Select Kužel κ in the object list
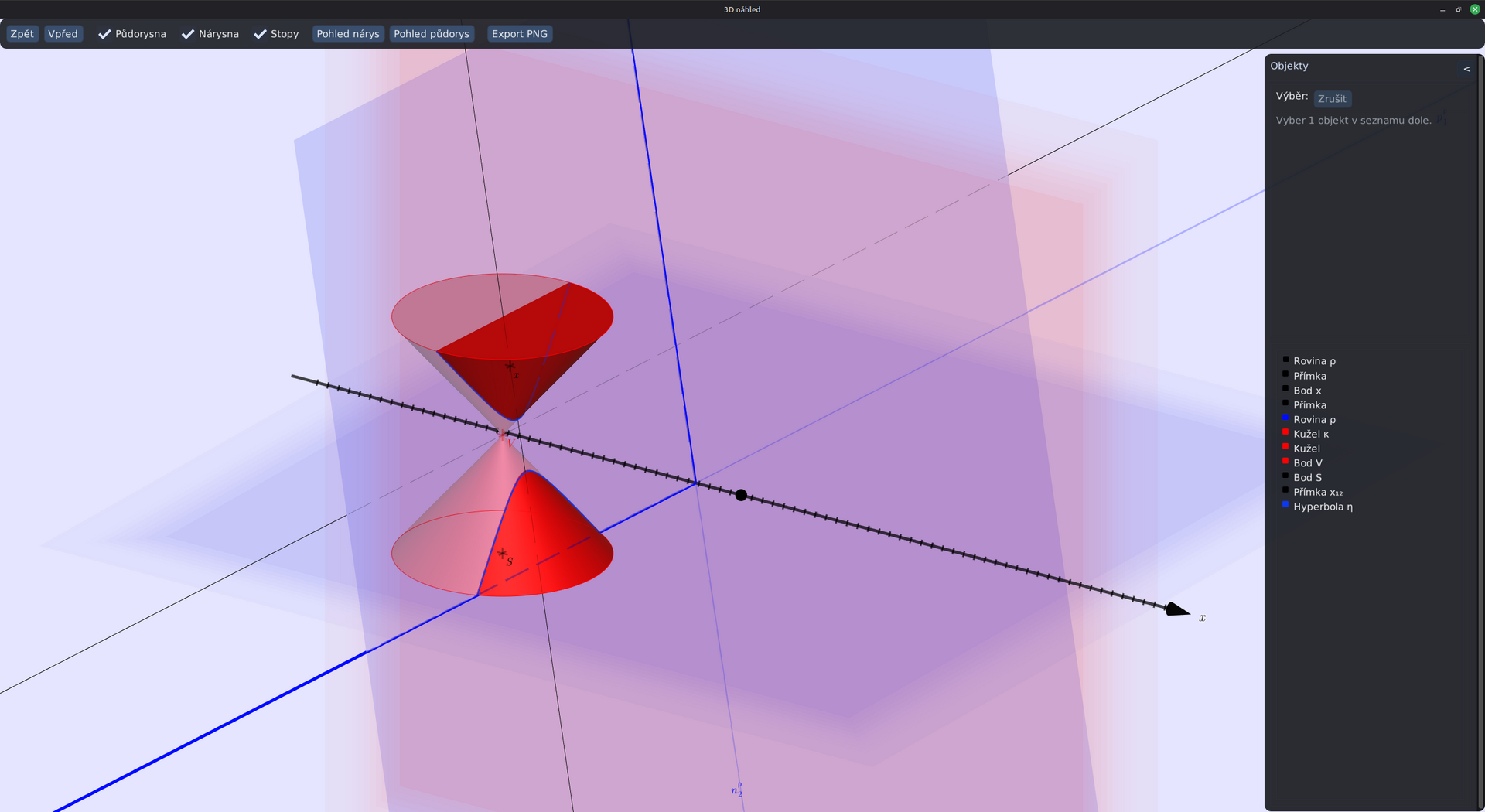1485x812 pixels. pyautogui.click(x=1311, y=434)
